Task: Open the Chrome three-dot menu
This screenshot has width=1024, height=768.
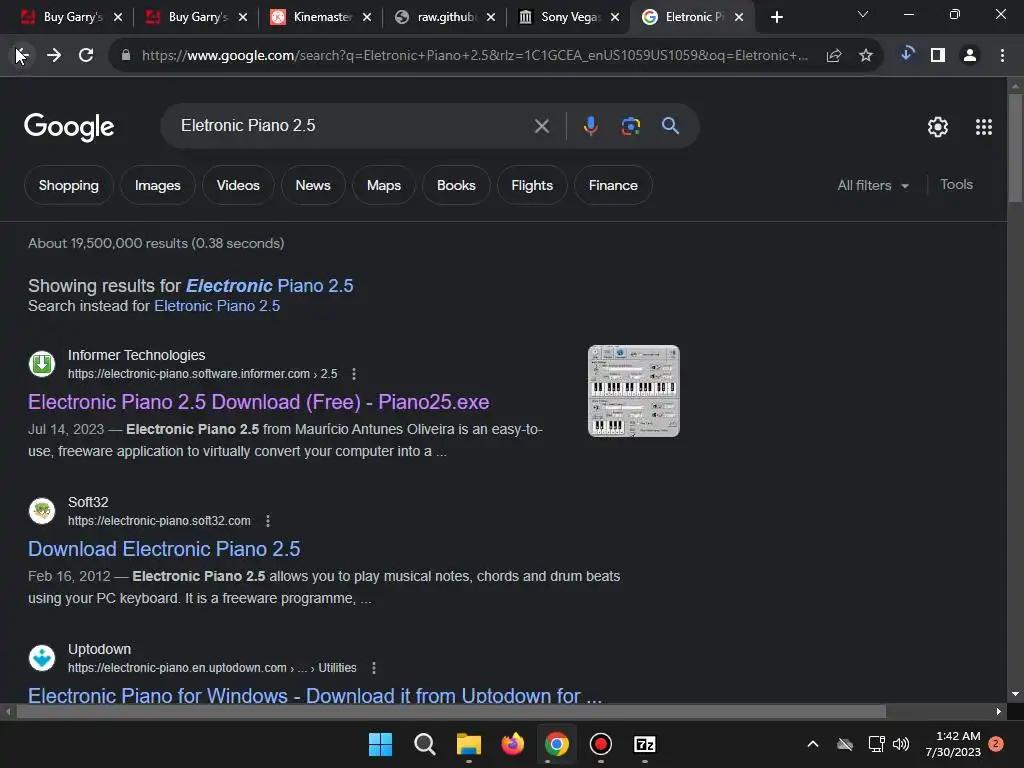Action: (1002, 56)
